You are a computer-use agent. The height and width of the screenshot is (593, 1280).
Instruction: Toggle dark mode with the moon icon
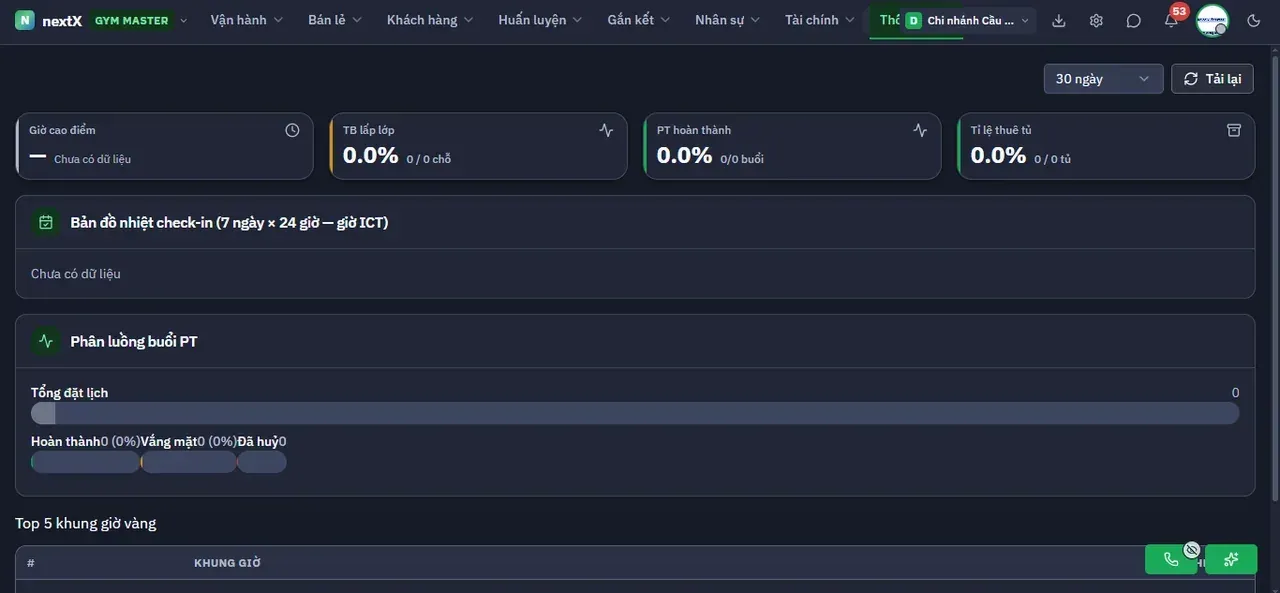click(x=1254, y=20)
